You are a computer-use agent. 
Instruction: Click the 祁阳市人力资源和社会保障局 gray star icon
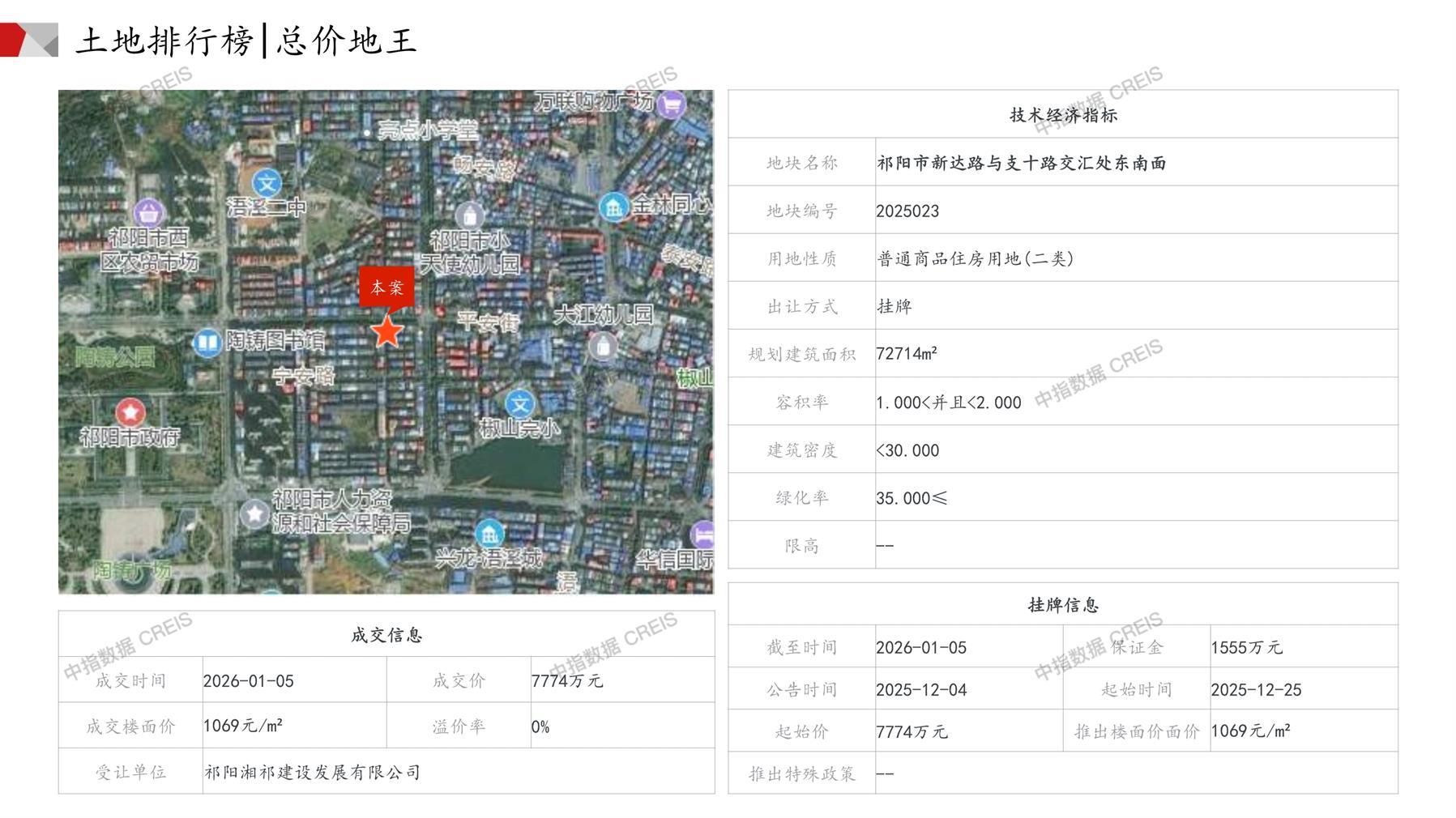255,513
